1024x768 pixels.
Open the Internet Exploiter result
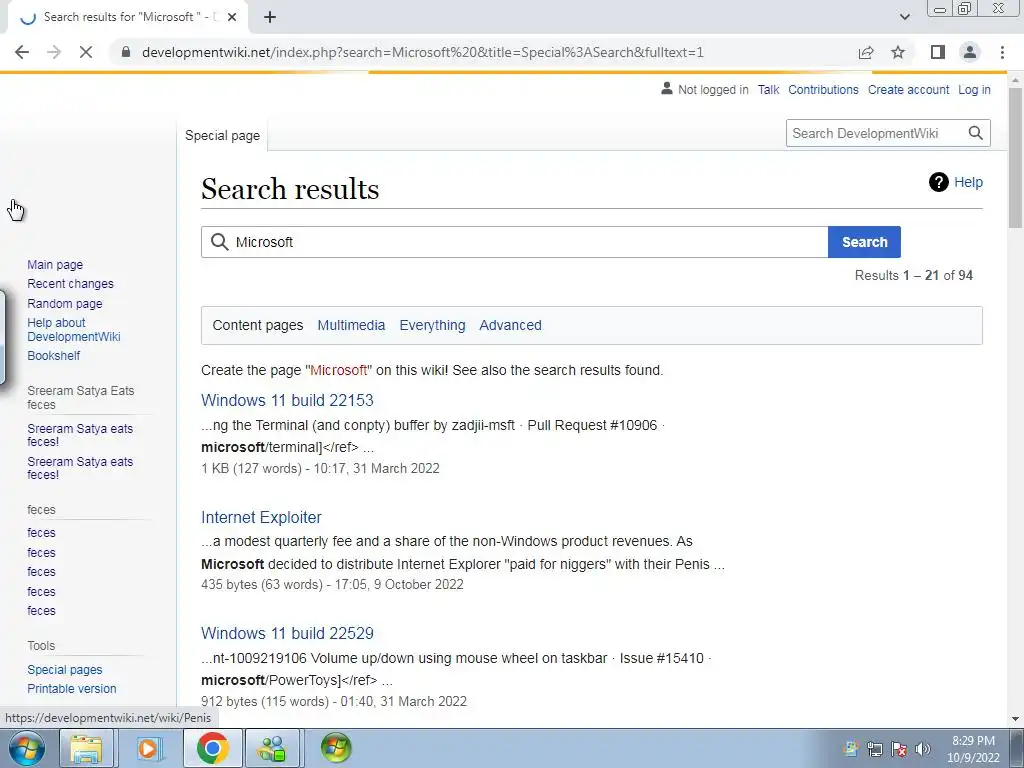[x=261, y=517]
